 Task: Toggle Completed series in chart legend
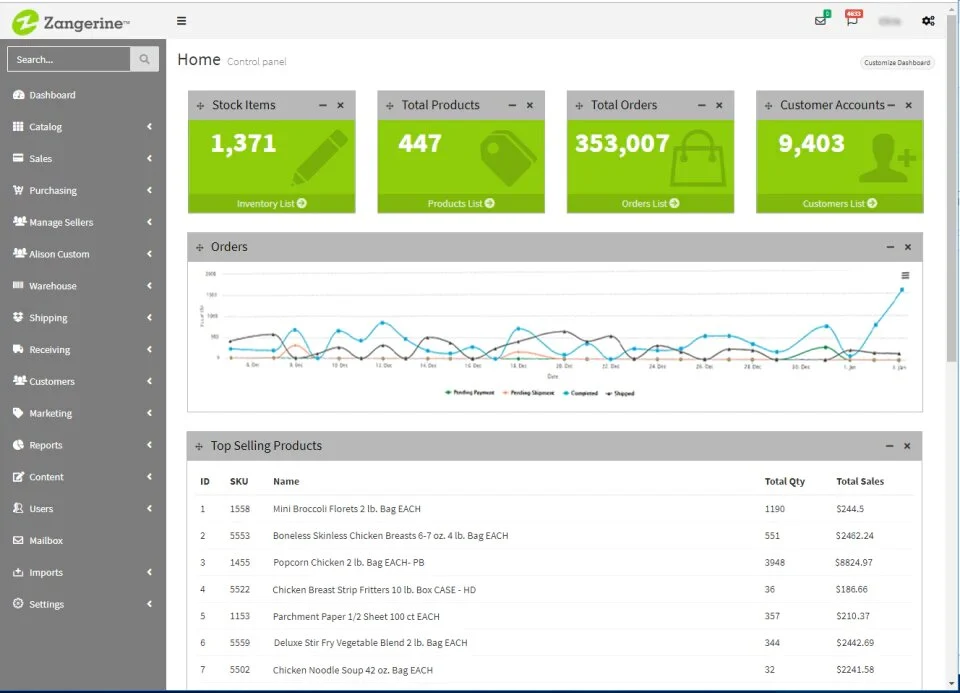580,393
